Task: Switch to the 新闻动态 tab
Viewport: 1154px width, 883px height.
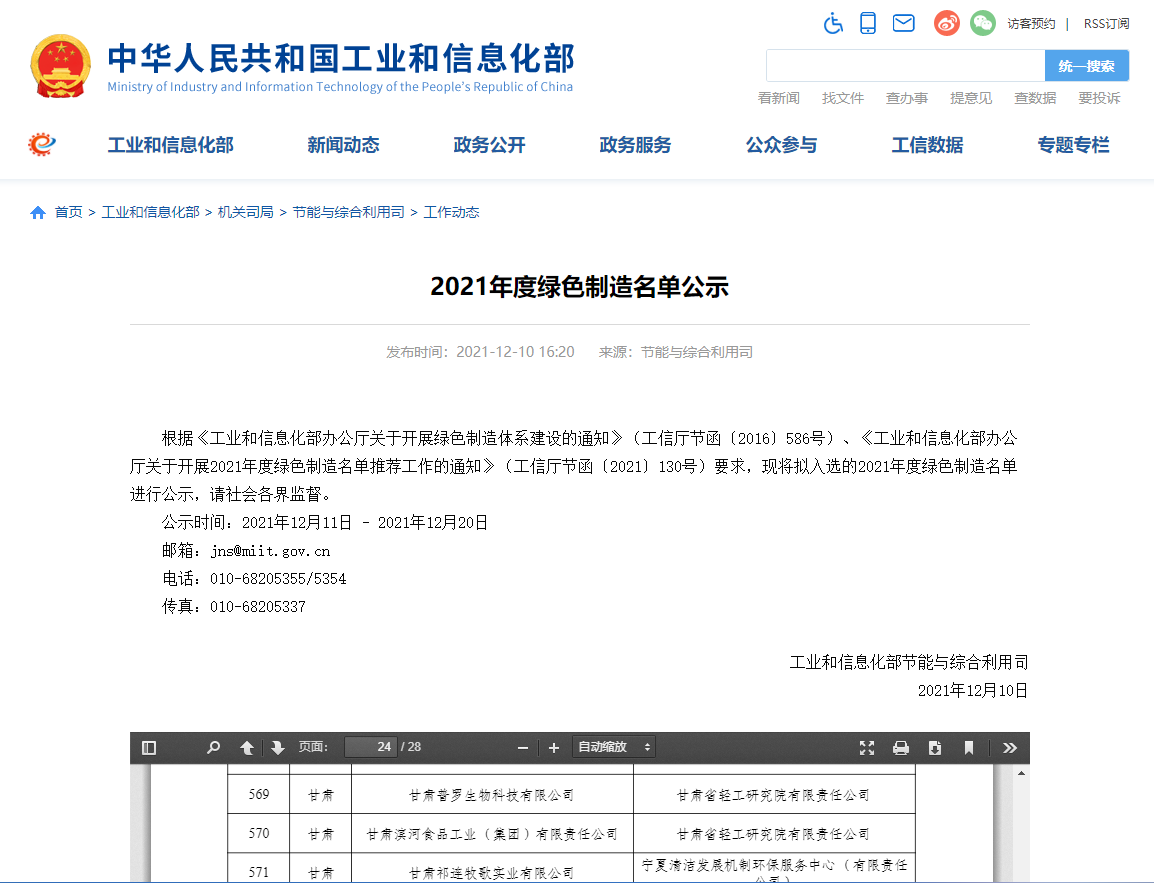Action: pyautogui.click(x=344, y=145)
